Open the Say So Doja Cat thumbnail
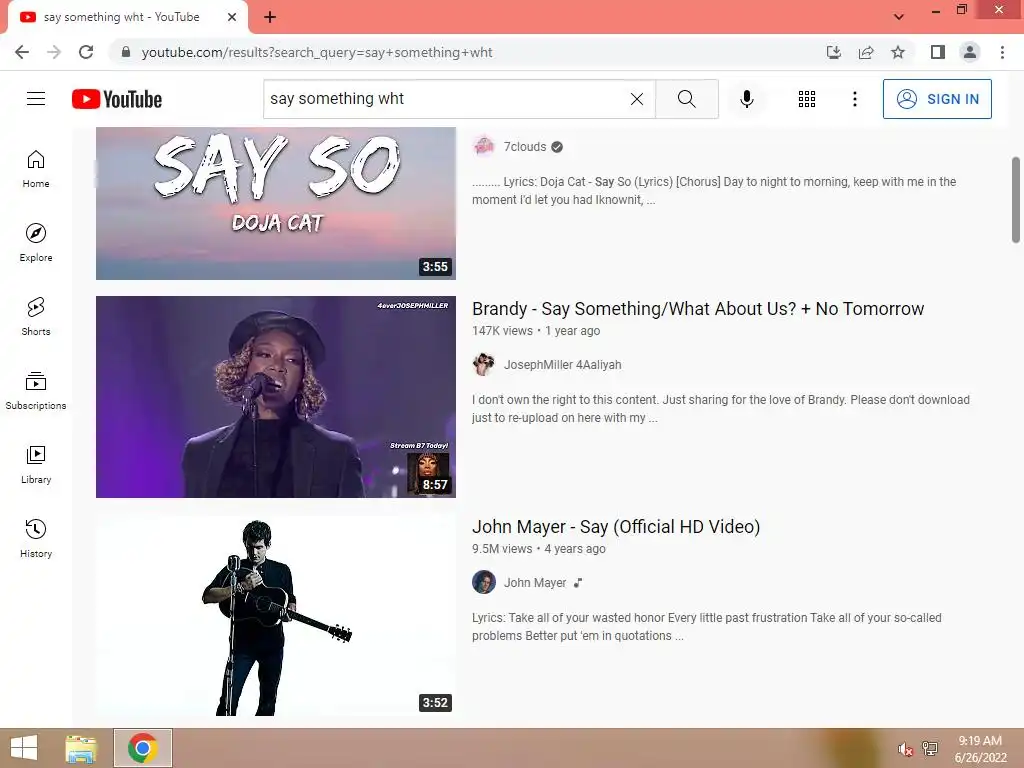 276,203
